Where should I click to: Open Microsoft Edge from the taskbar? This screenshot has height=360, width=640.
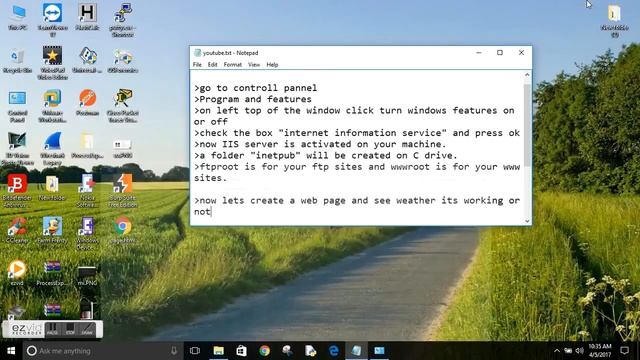coord(333,351)
